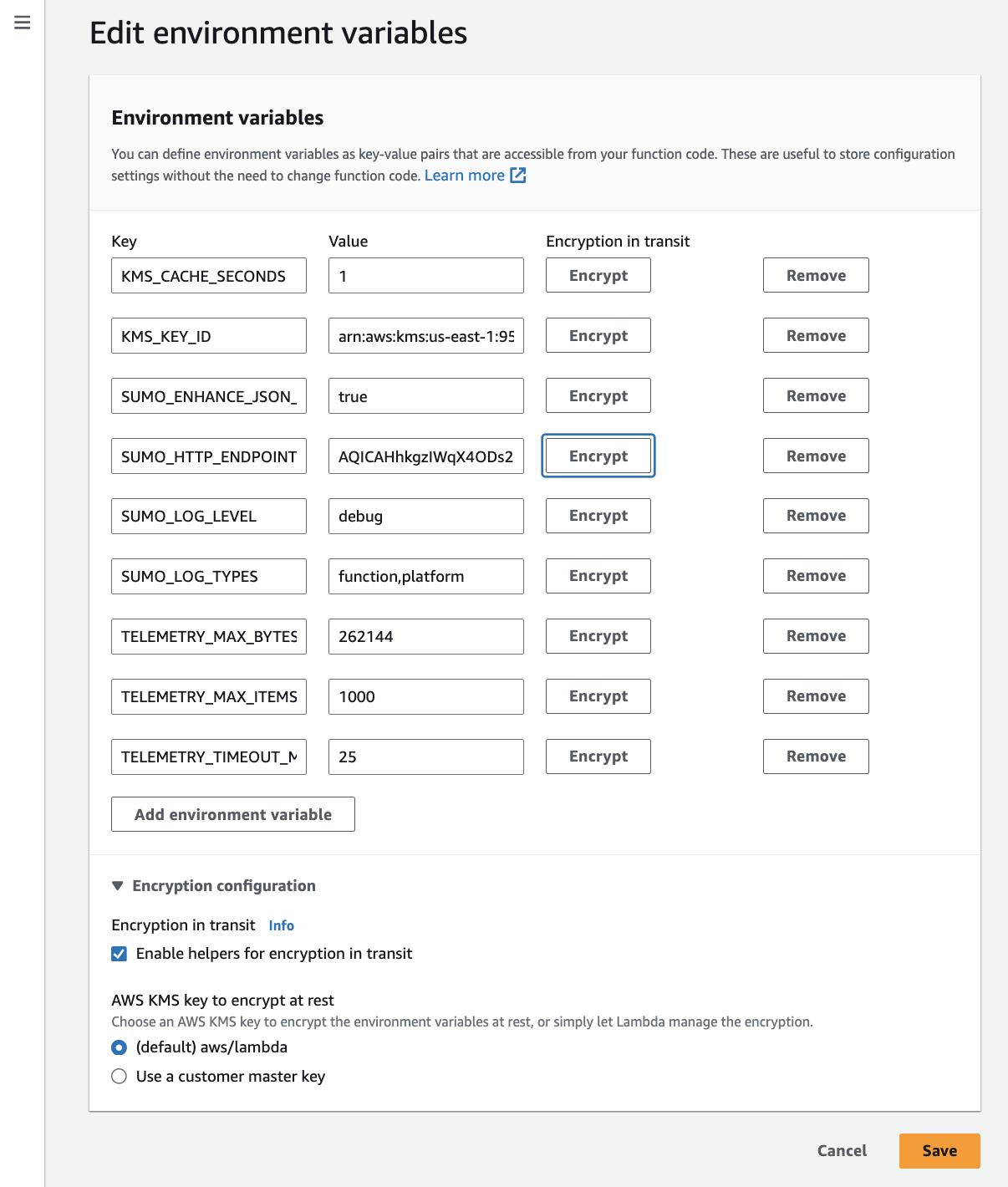
Task: Cancel editing environment variables
Action: tap(841, 1150)
